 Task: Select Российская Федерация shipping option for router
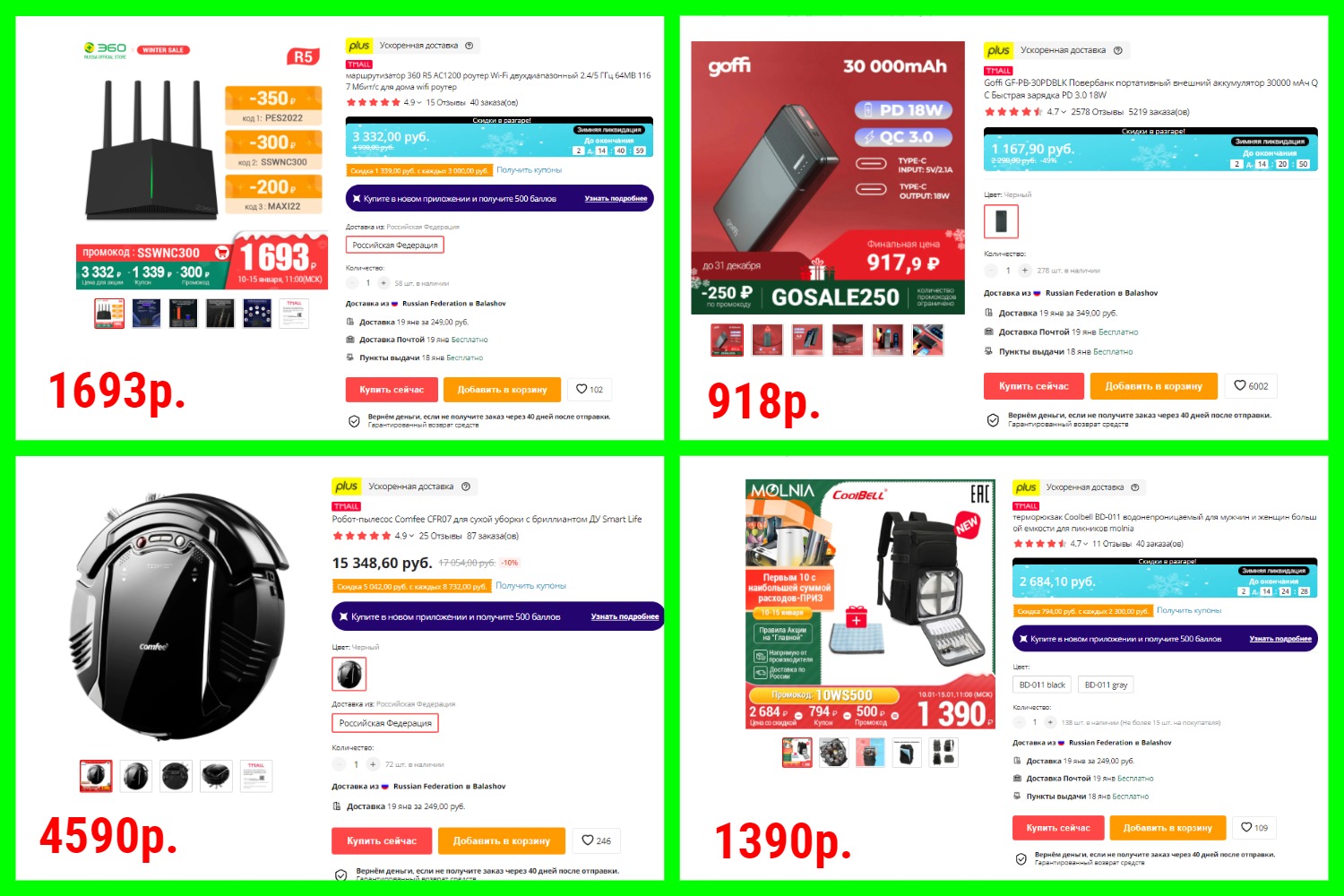[395, 245]
